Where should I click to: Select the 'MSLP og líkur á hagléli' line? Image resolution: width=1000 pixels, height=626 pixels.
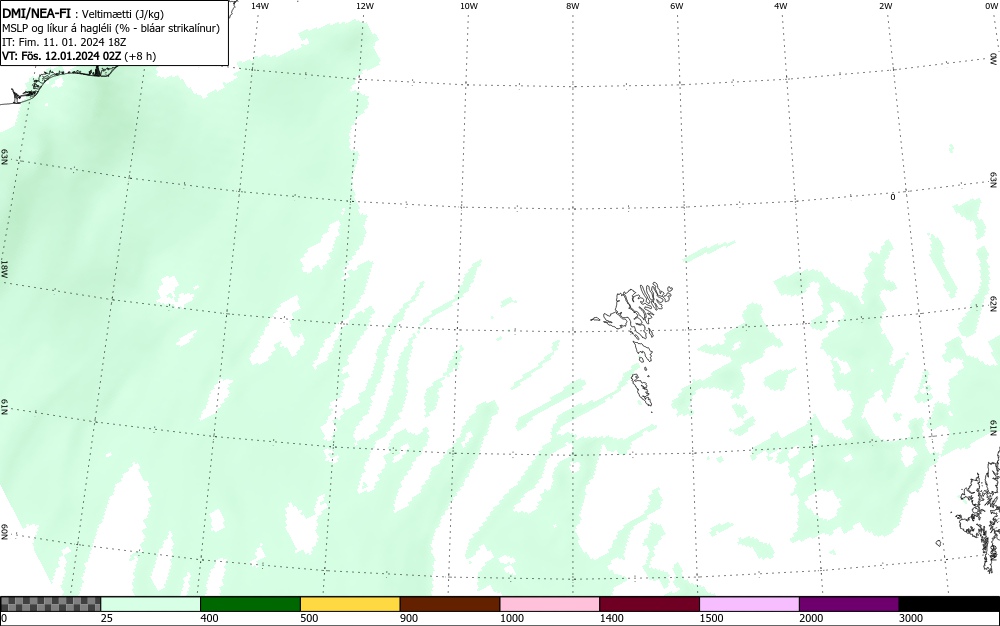tap(111, 28)
